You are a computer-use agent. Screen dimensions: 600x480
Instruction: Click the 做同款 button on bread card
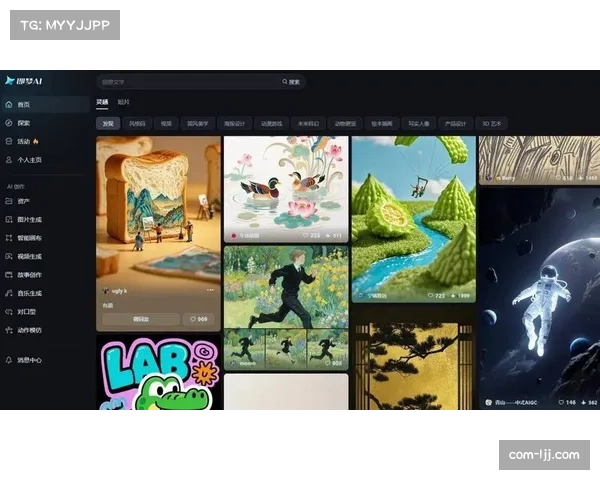[x=141, y=319]
